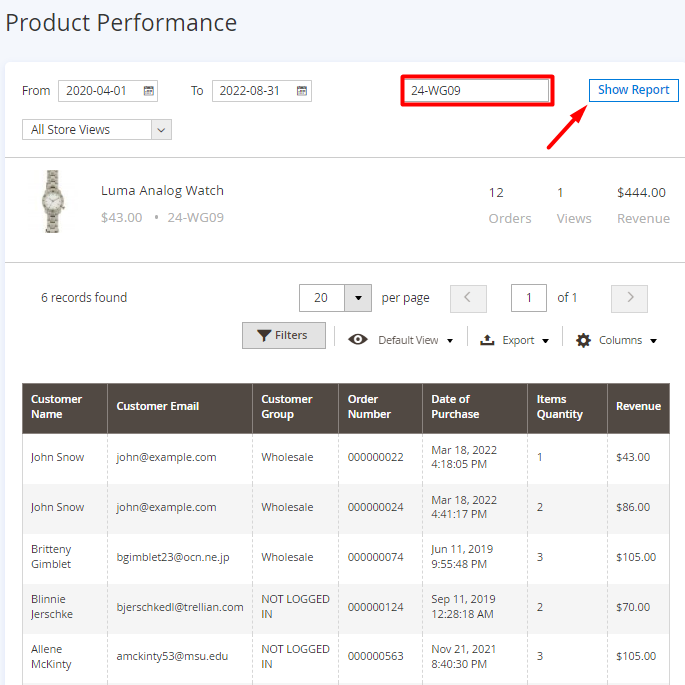Click the 12 Orders summary value
This screenshot has width=685, height=685.
[496, 193]
